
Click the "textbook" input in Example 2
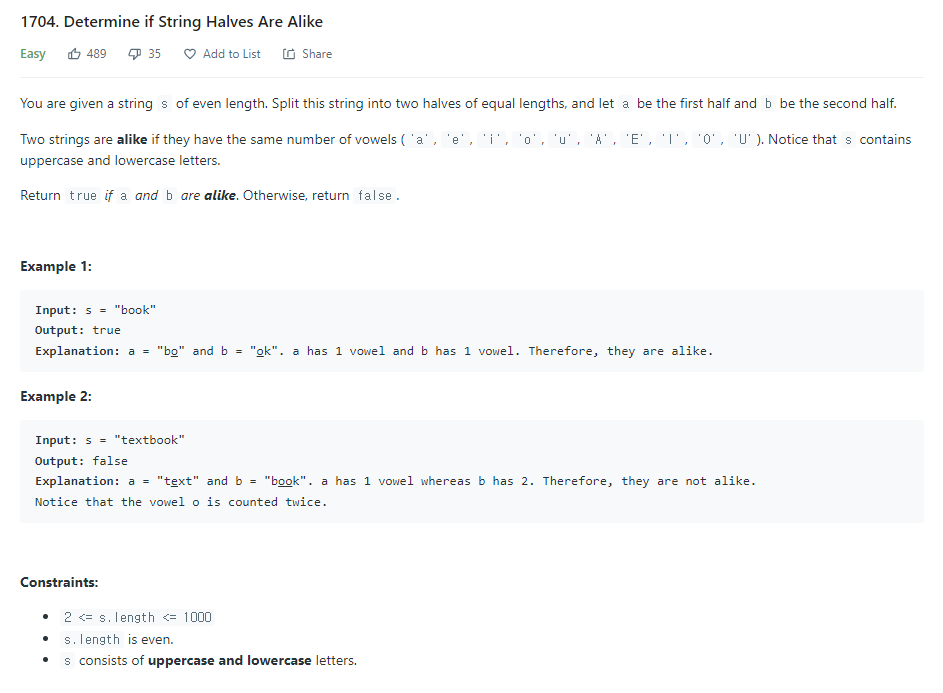coord(149,440)
